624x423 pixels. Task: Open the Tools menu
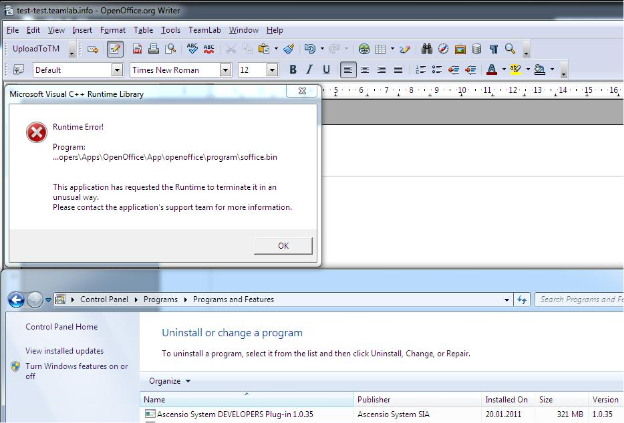coord(170,30)
